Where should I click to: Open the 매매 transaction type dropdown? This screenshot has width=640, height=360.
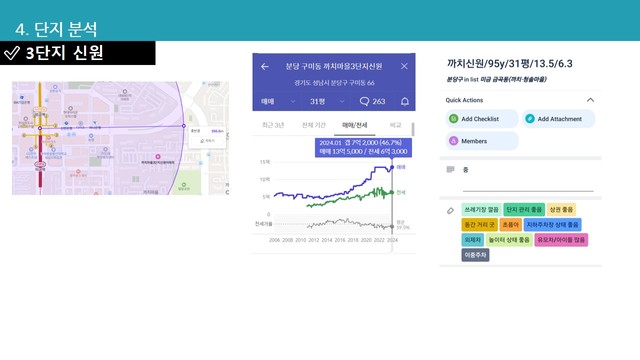[278, 101]
